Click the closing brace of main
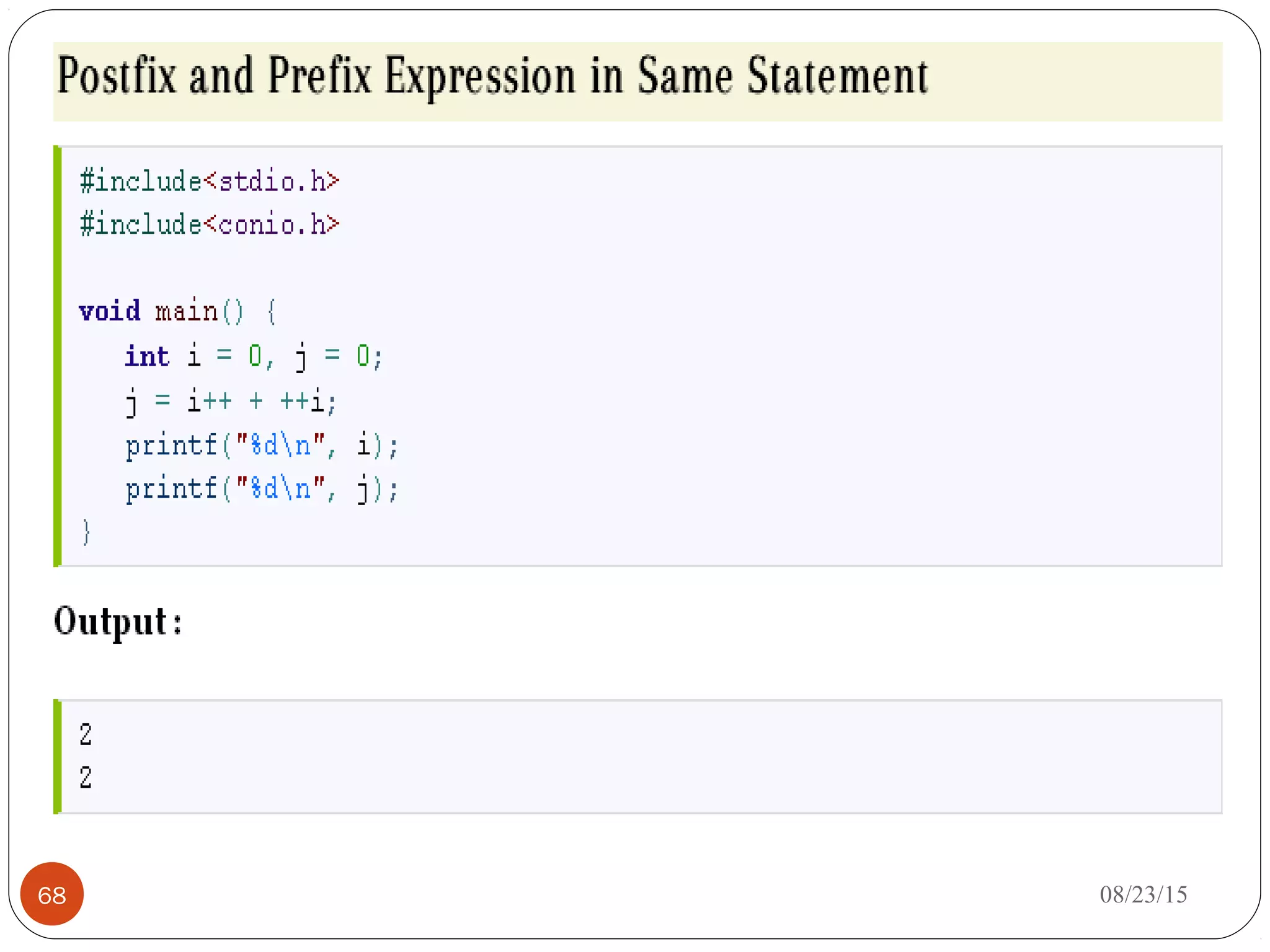 [86, 532]
